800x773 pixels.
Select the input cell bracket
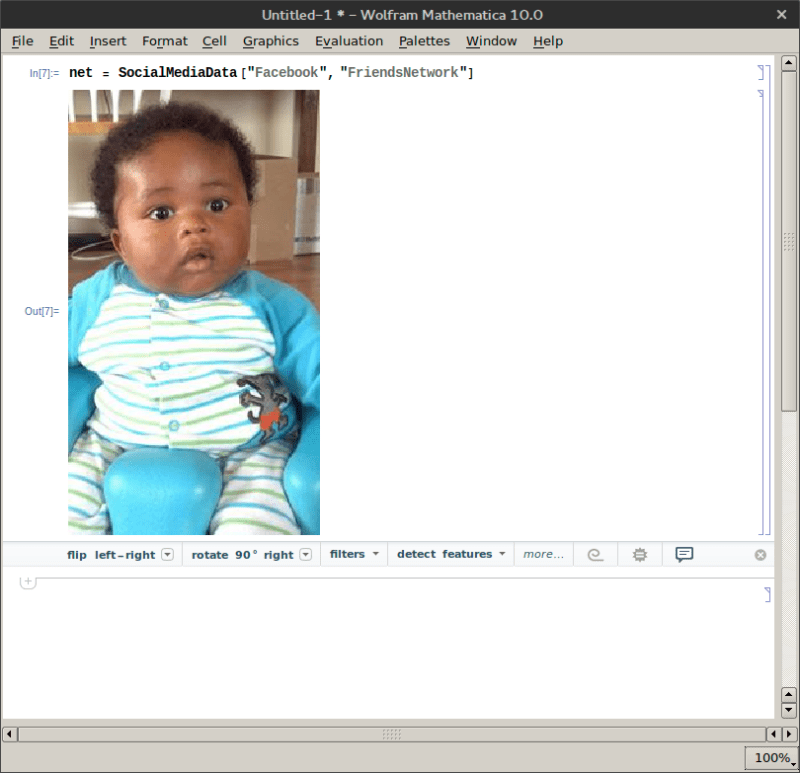(761, 72)
